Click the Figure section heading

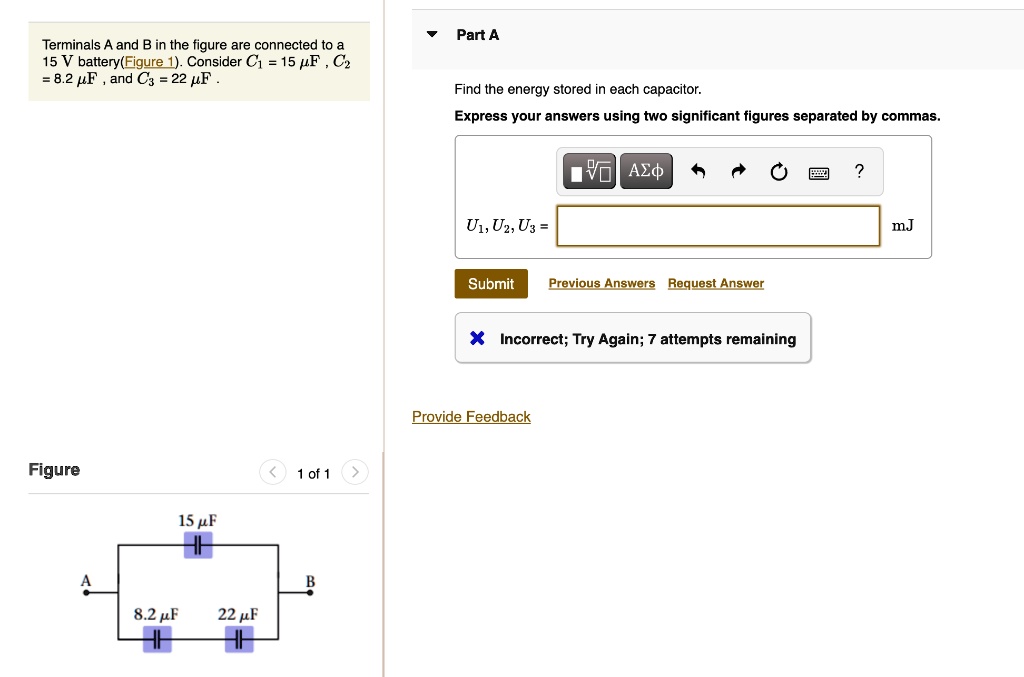click(x=54, y=469)
